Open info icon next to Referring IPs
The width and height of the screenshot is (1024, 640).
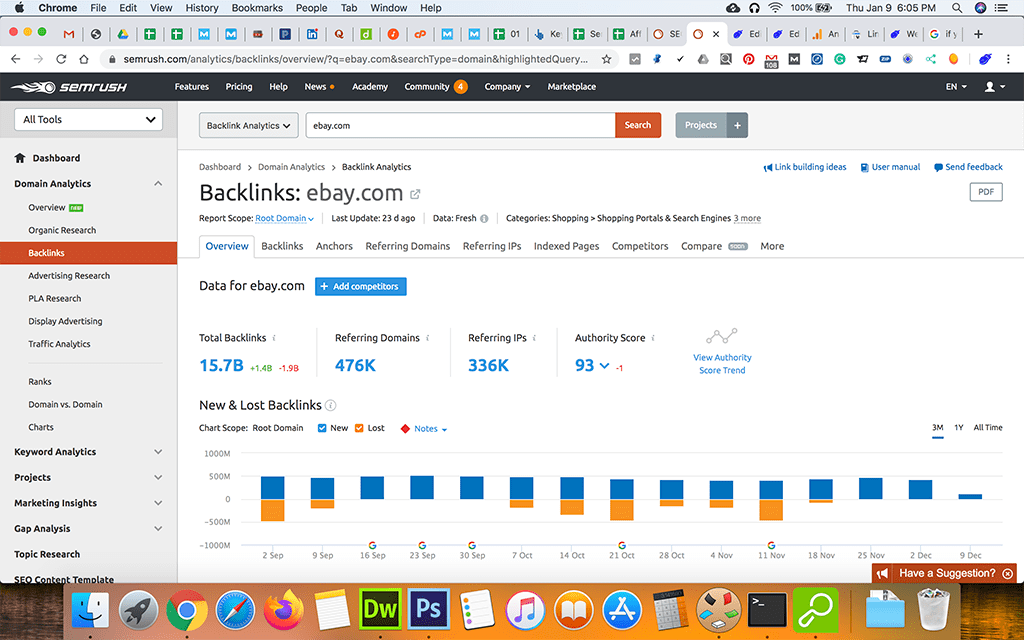(534, 338)
